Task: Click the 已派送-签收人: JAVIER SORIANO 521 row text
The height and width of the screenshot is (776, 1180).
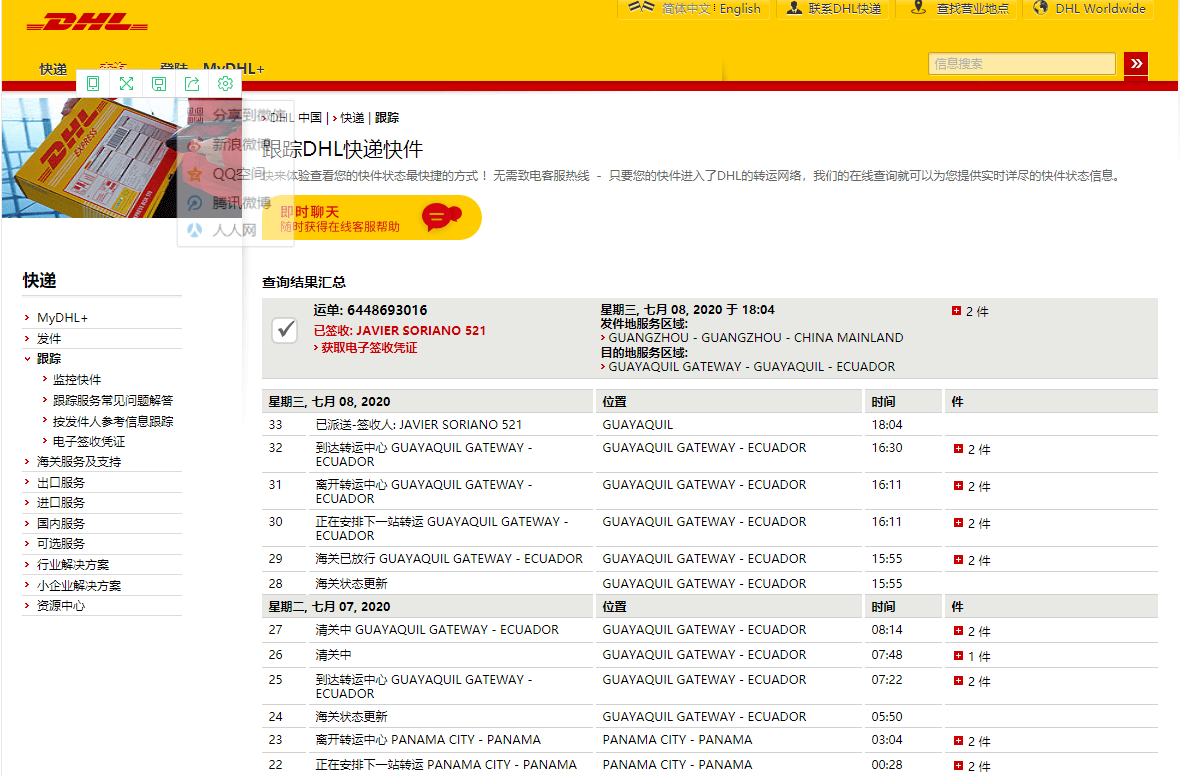Action: pos(418,425)
